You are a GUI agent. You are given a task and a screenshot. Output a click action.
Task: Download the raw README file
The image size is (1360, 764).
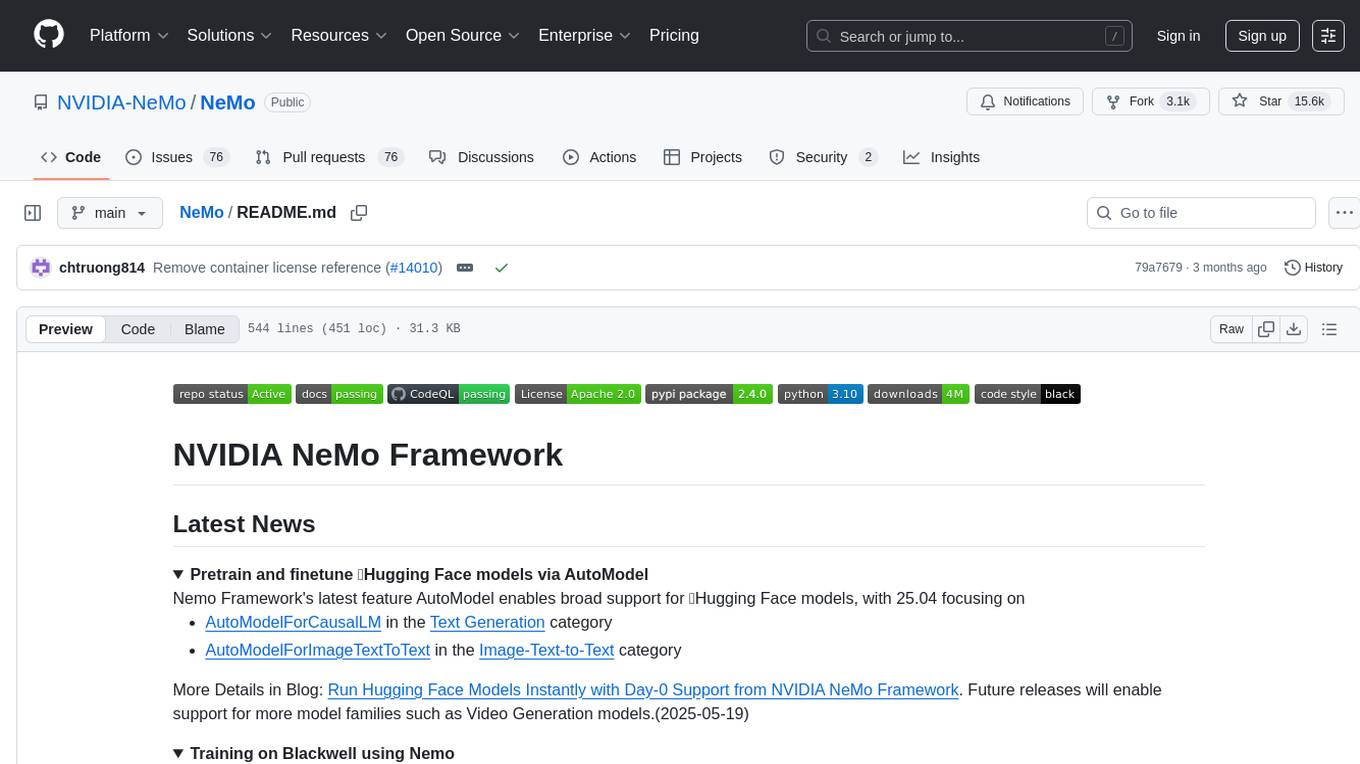click(1293, 329)
